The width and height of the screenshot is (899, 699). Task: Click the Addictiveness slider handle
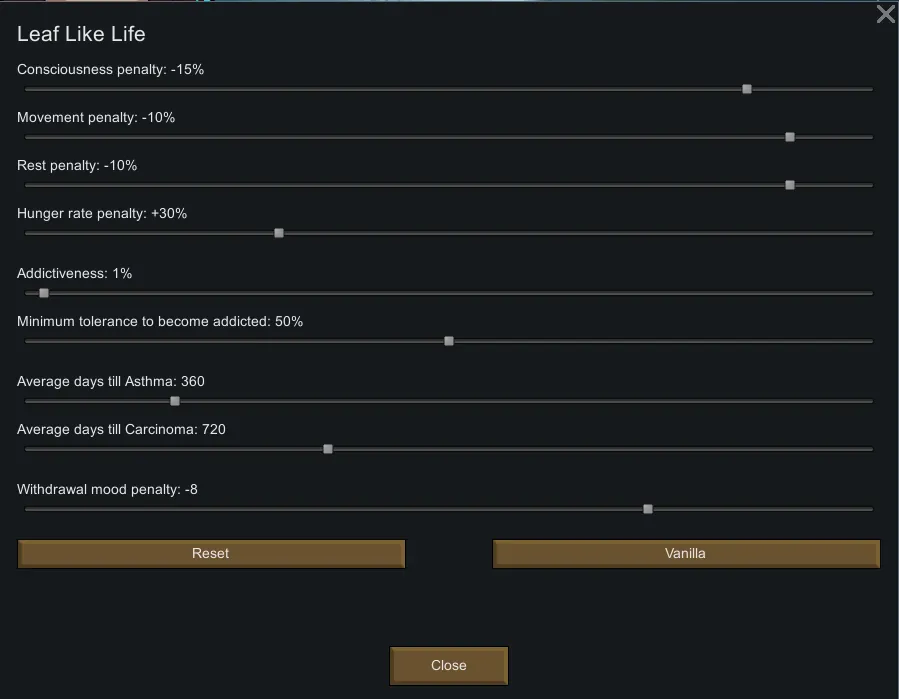tap(44, 293)
